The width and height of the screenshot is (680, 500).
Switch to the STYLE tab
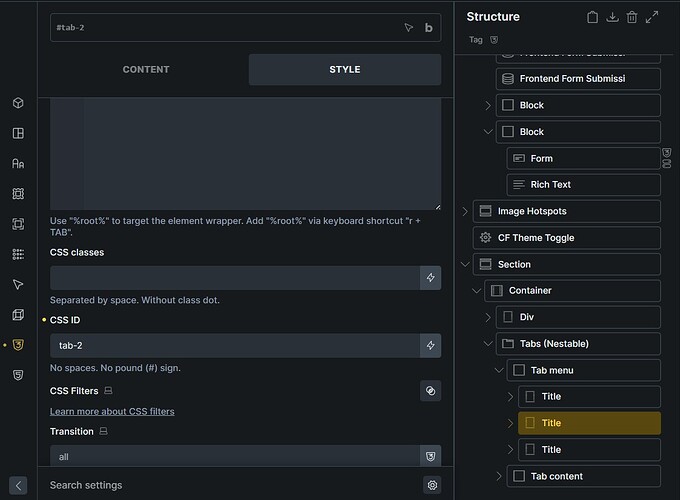point(344,70)
